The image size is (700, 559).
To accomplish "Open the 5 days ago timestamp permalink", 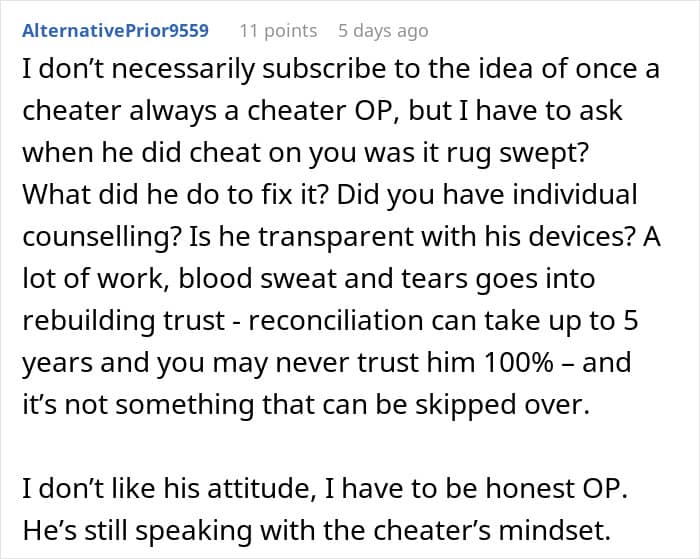I will click(x=384, y=30).
